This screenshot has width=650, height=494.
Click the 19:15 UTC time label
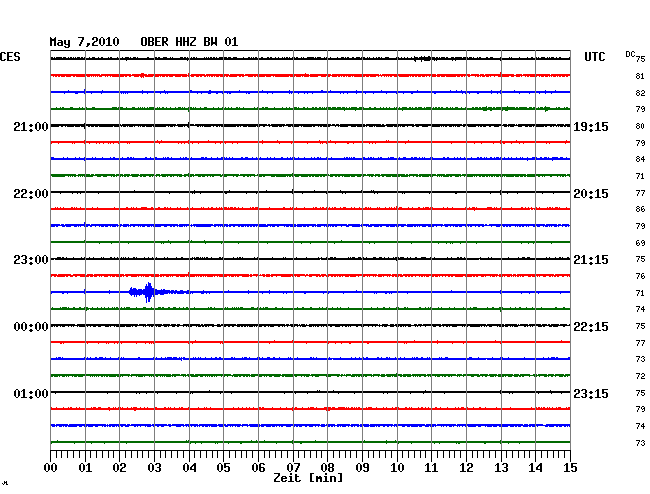tap(591, 126)
